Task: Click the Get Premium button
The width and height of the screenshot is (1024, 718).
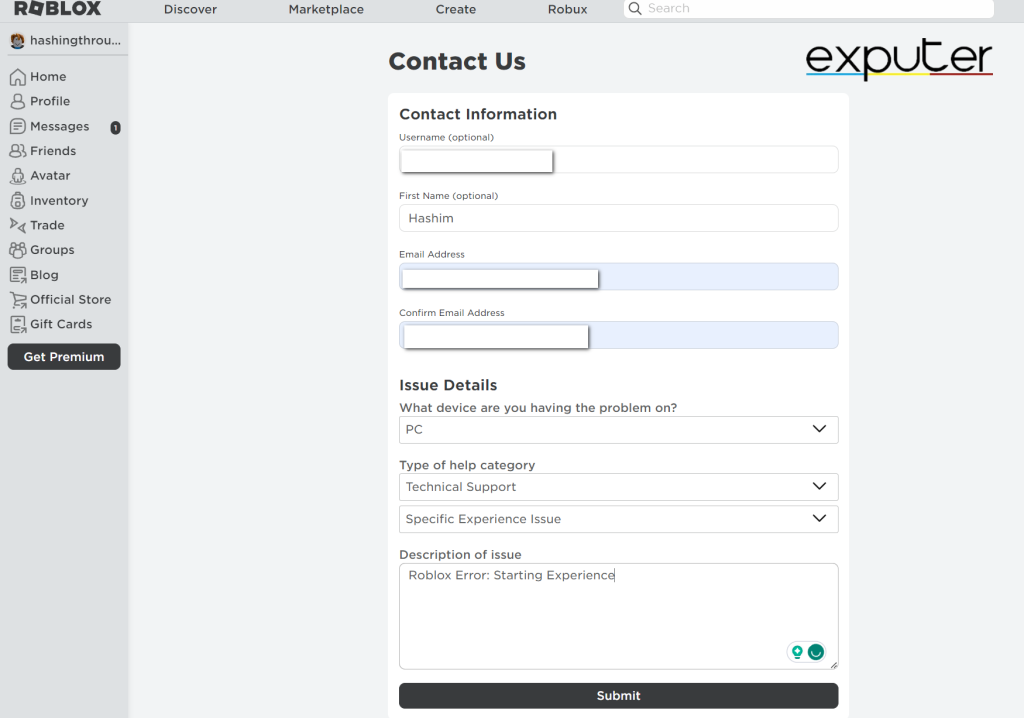Action: [x=63, y=356]
